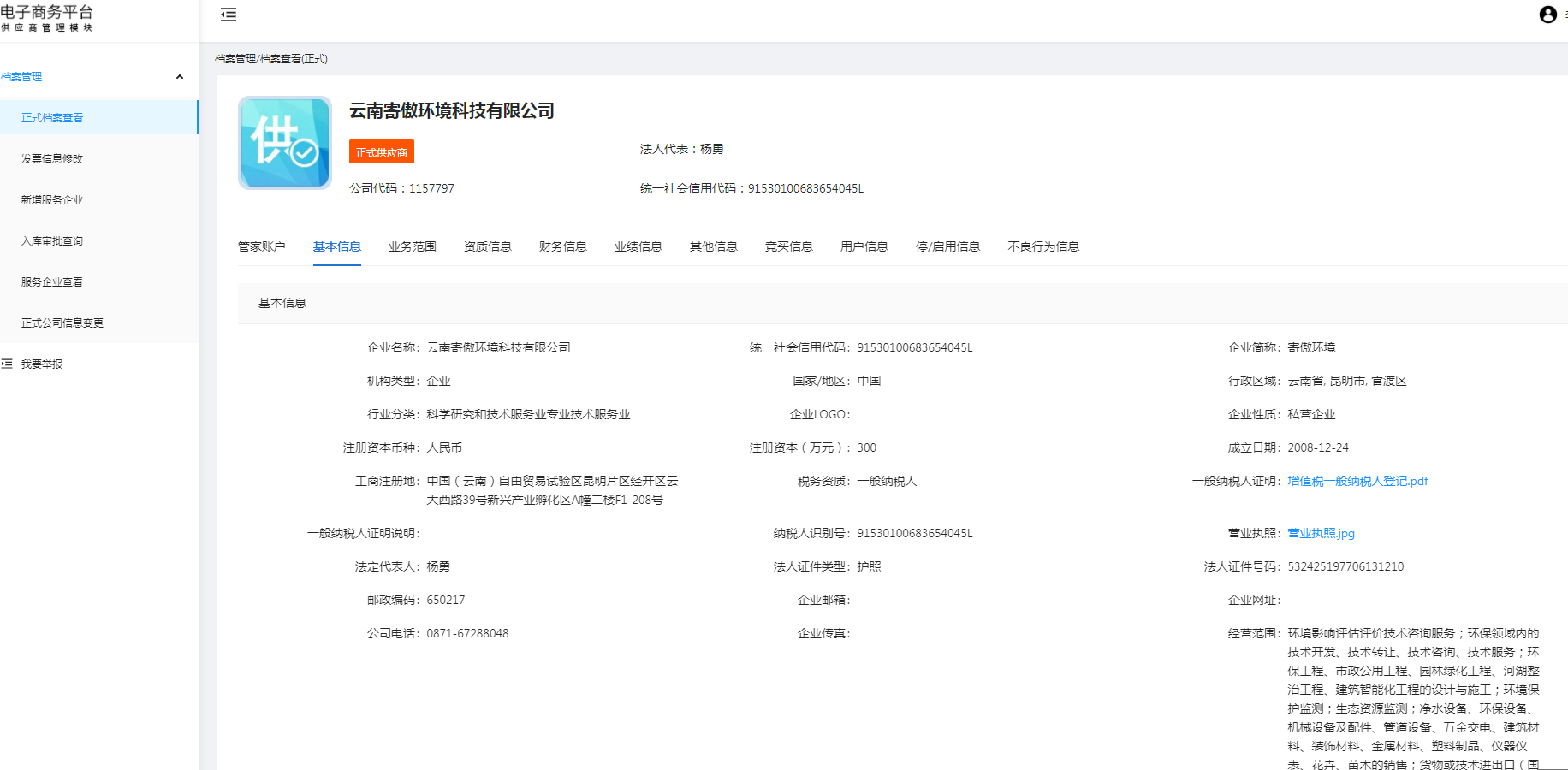Click the 邮政编码 value 650217
1568x770 pixels.
pos(446,600)
